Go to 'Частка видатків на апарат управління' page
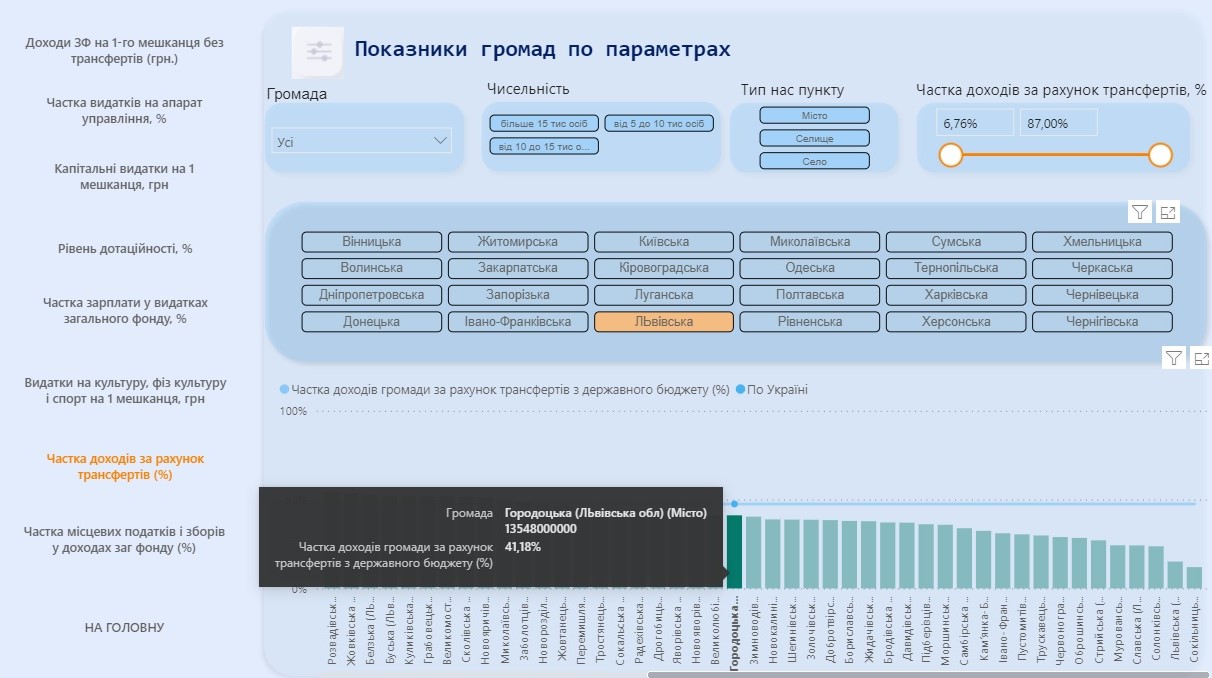 point(125,110)
